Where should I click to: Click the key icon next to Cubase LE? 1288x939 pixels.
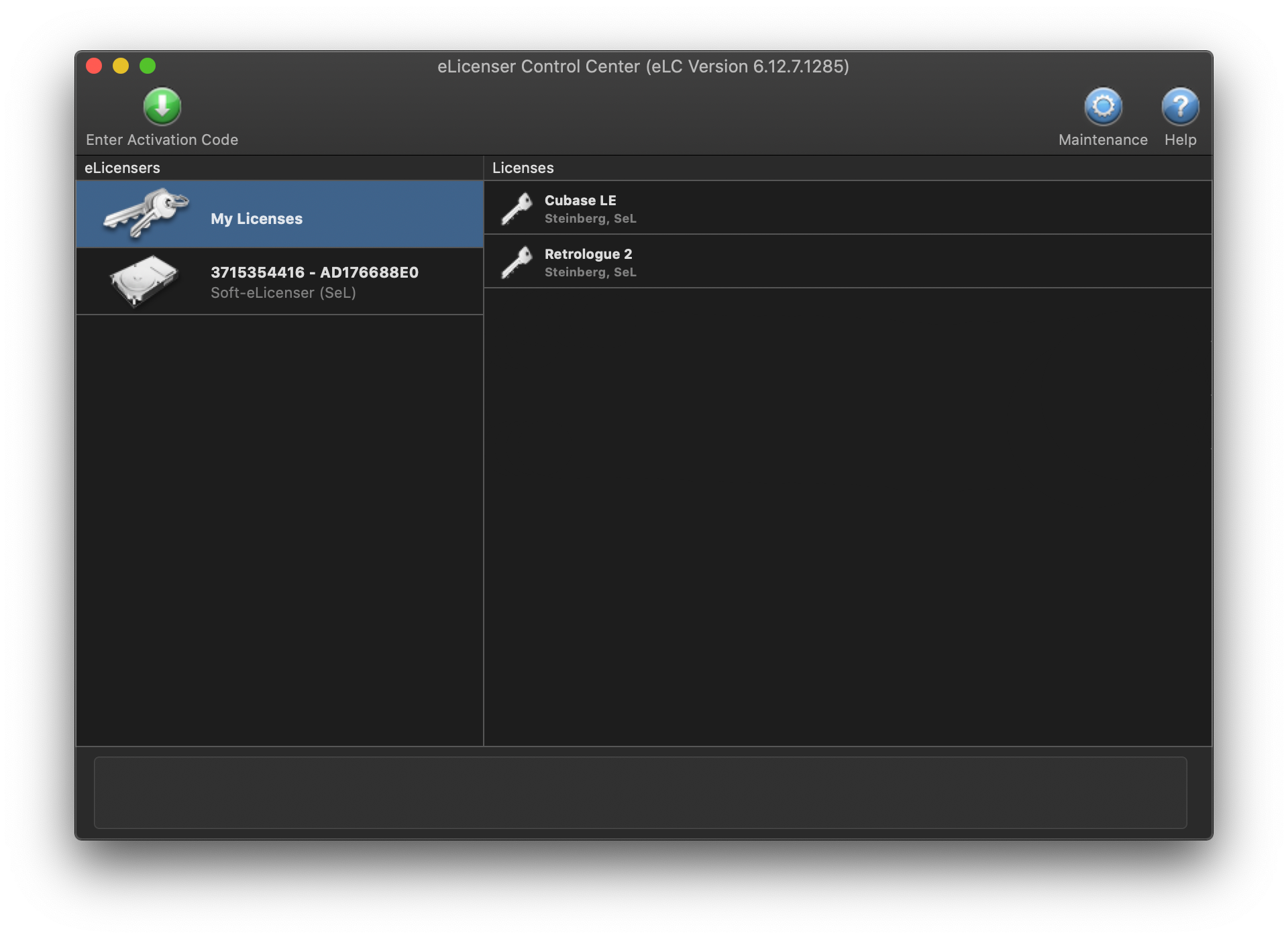pos(517,208)
